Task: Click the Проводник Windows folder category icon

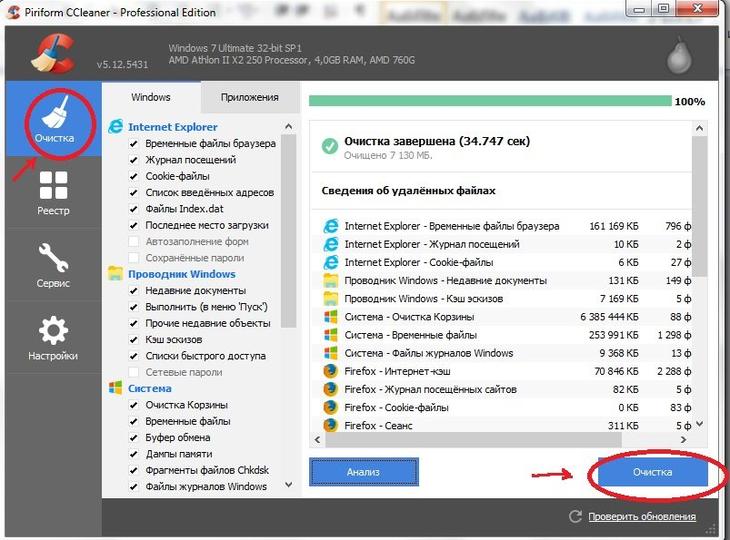Action: 115,274
